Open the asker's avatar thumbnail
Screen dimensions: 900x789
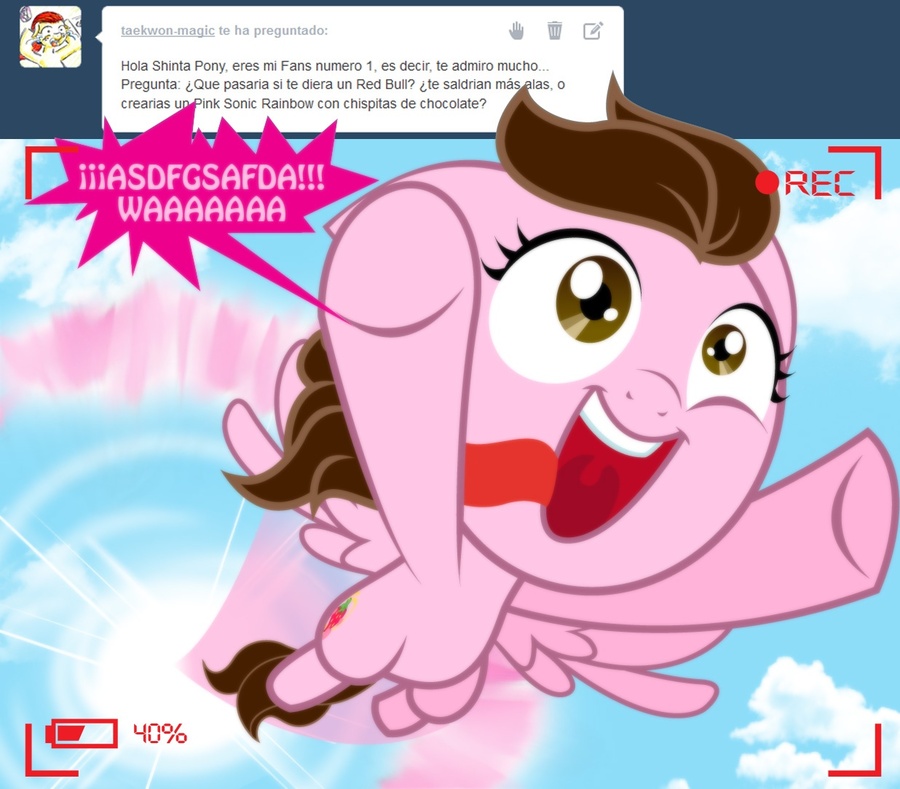pyautogui.click(x=51, y=37)
